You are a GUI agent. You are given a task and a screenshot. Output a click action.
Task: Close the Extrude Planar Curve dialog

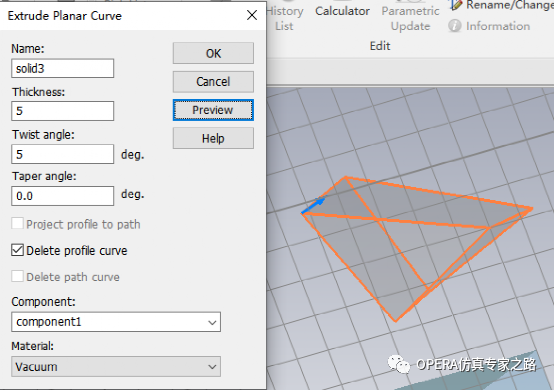click(x=252, y=15)
